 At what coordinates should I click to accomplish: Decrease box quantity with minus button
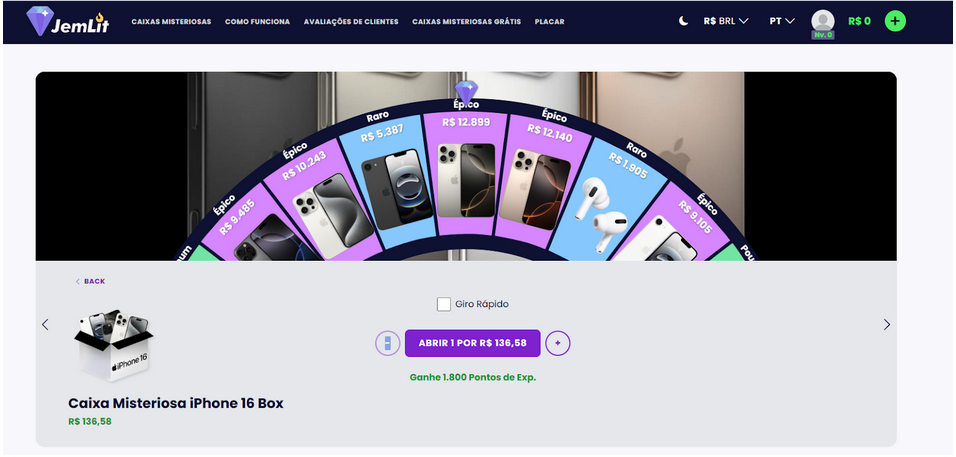pyautogui.click(x=387, y=344)
